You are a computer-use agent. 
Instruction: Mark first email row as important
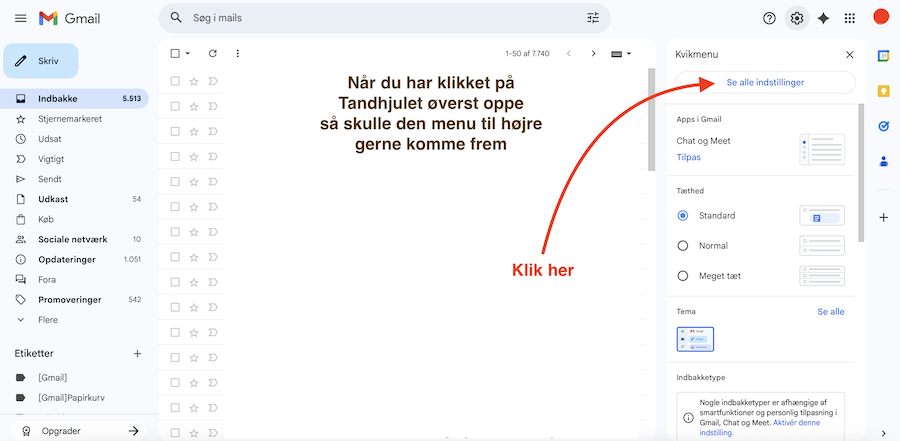tap(212, 81)
